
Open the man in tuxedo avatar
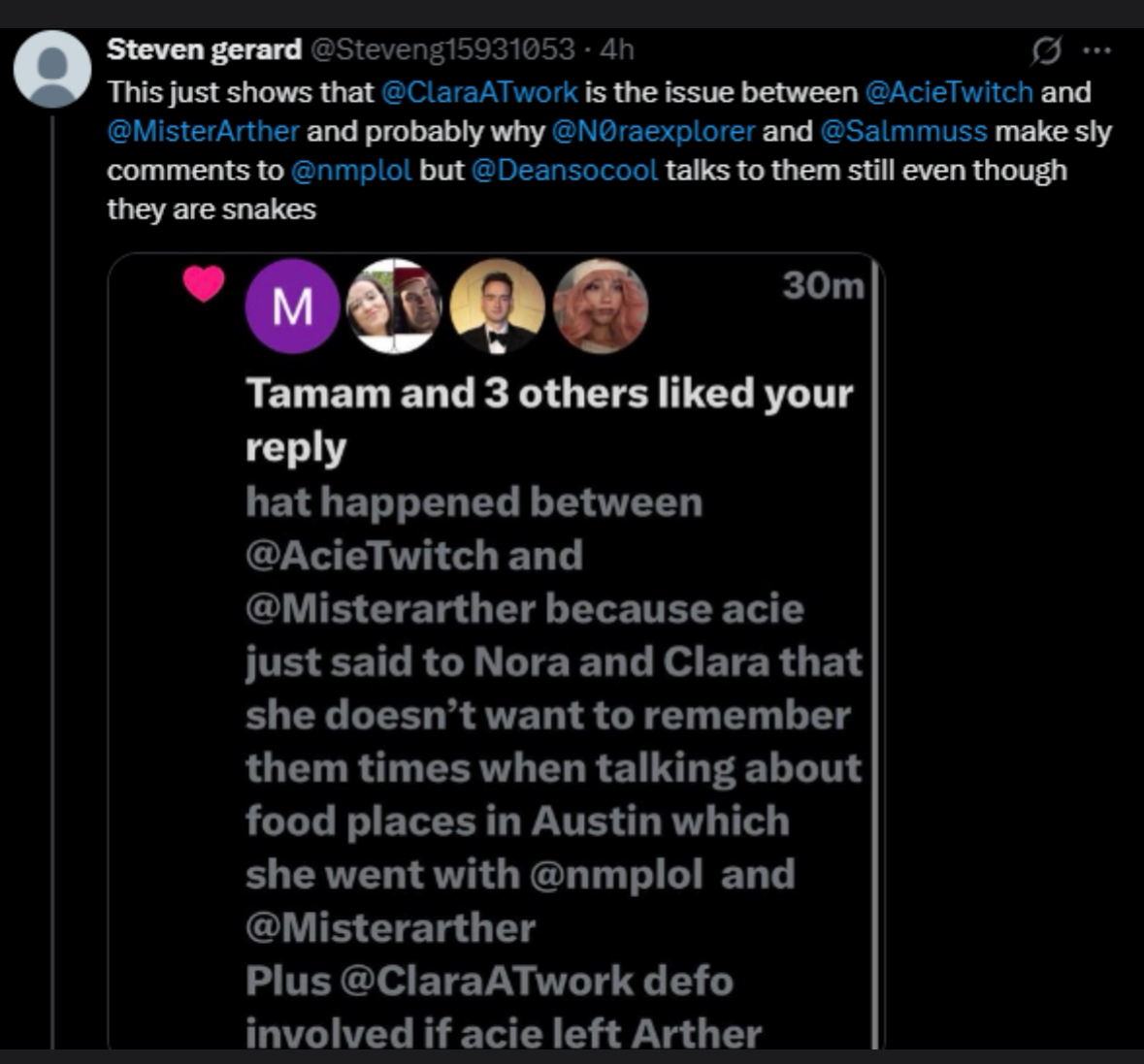[x=498, y=306]
